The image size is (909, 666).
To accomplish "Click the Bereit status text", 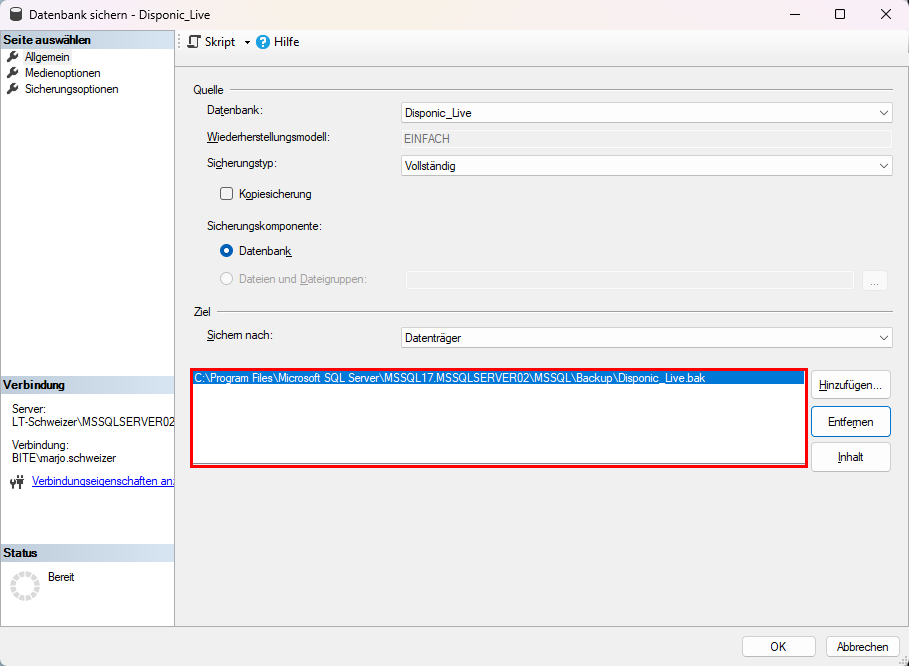I will pyautogui.click(x=61, y=577).
